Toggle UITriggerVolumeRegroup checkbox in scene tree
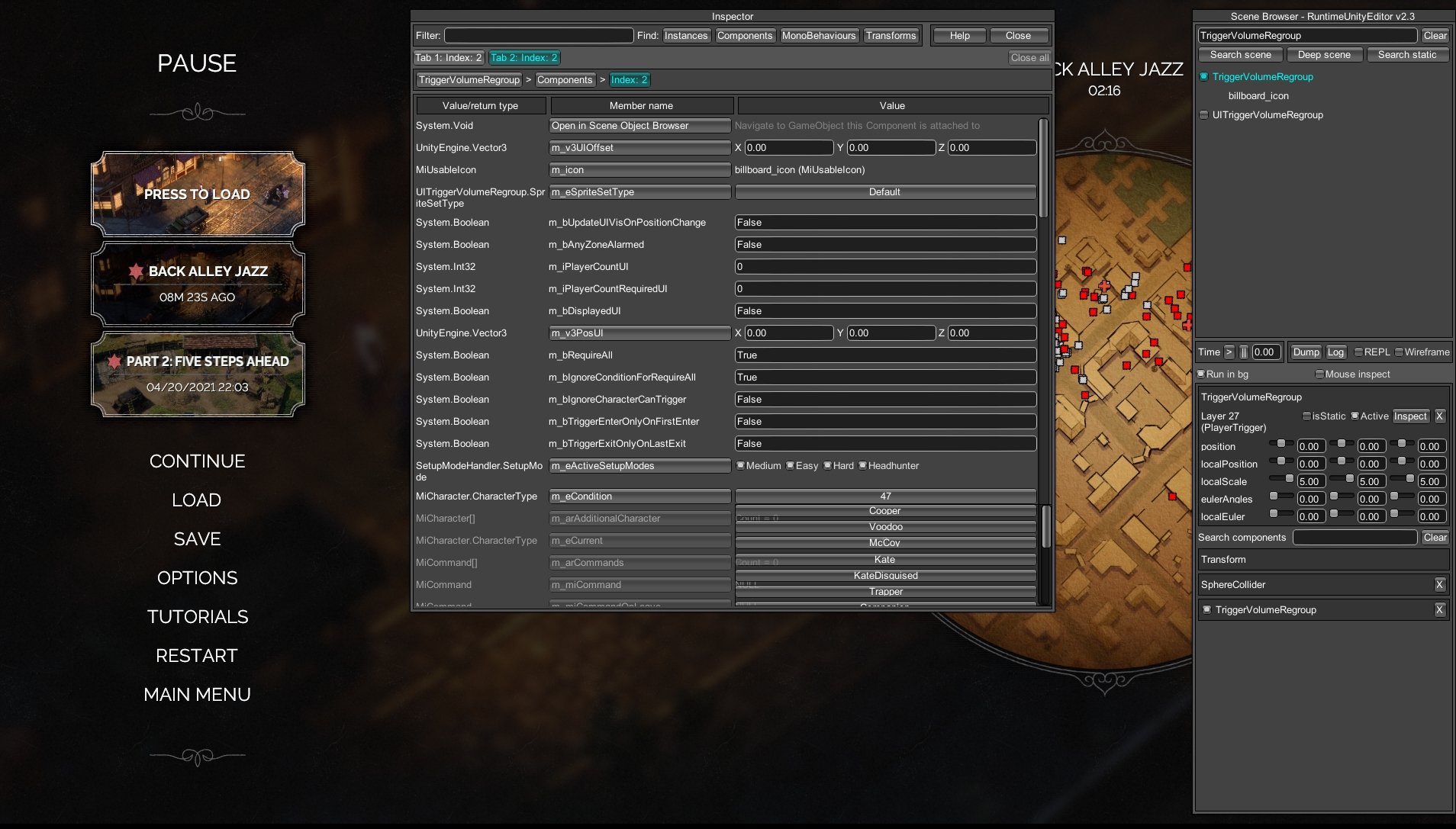Screen dimensions: 1456x829 click(1204, 114)
